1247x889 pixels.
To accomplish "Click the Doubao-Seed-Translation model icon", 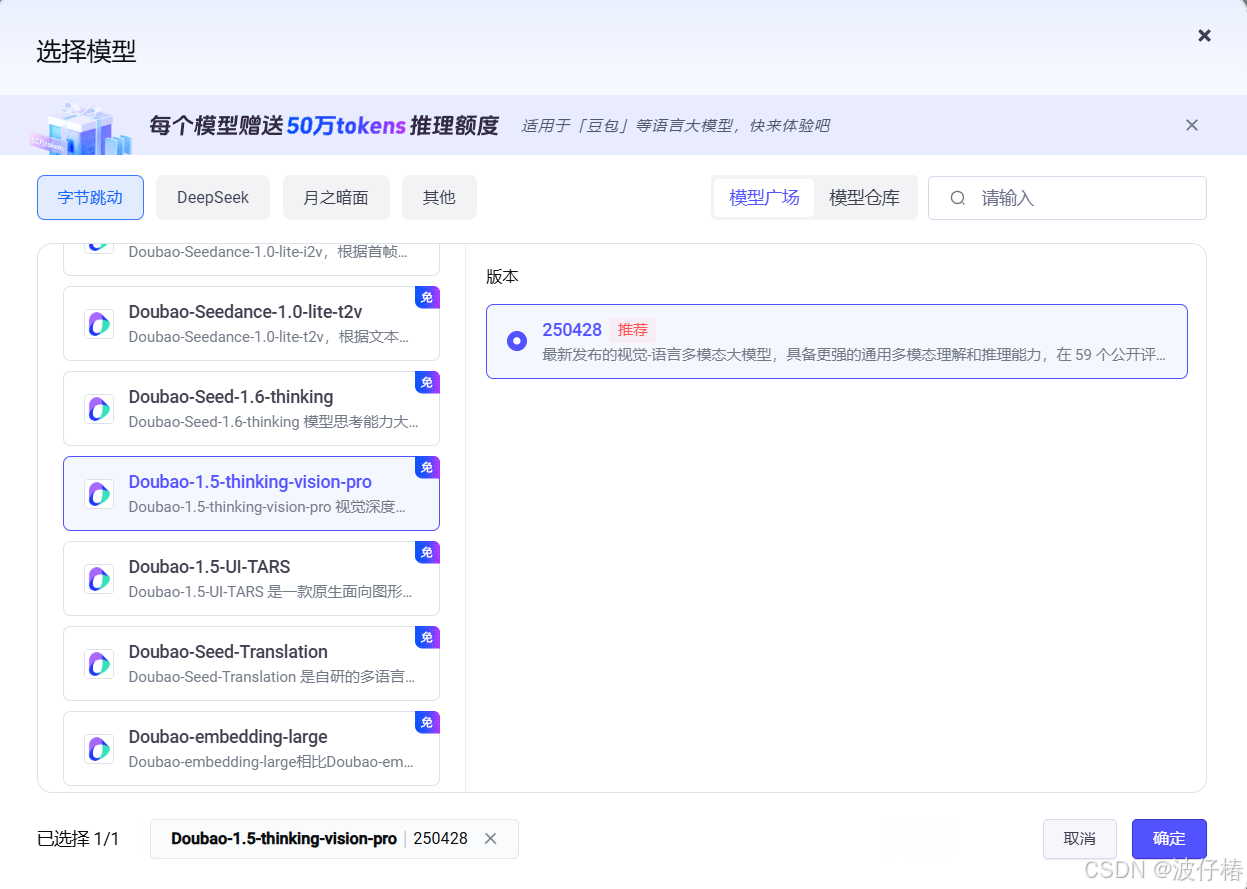I will tap(99, 663).
